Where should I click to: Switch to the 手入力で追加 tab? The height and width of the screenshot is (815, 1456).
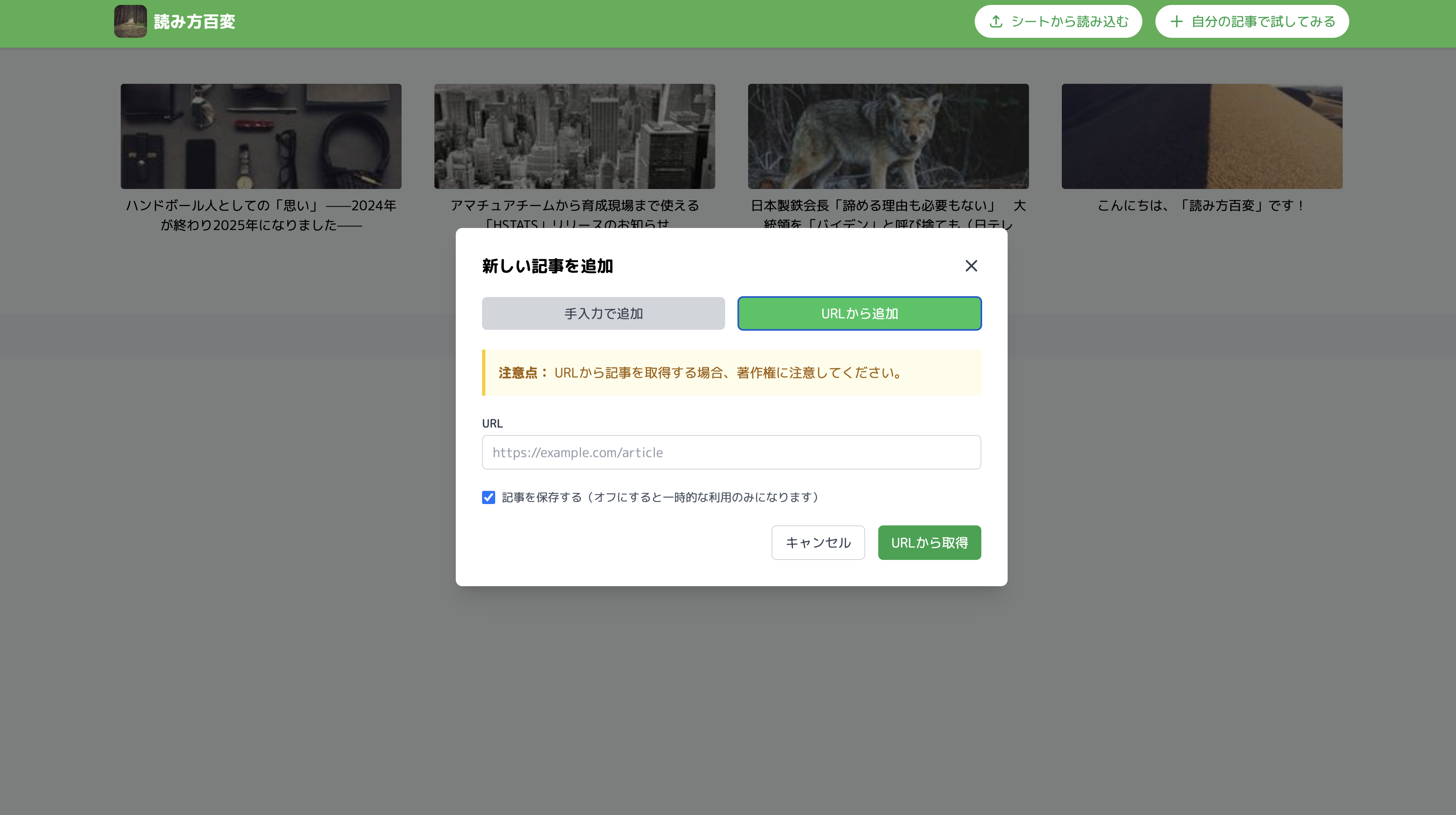point(603,313)
